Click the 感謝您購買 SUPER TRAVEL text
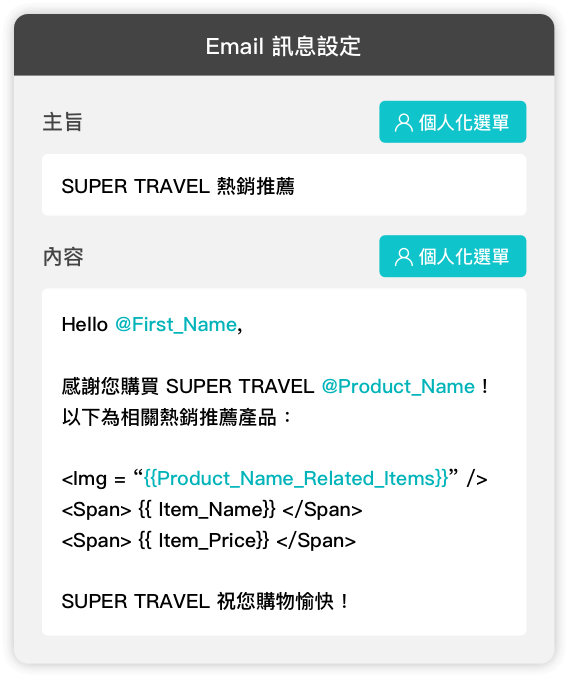This screenshot has height=678, width=568. click(x=188, y=387)
